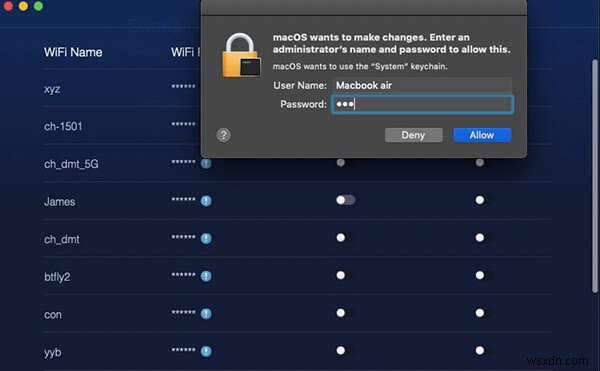
Task: Select the btfly2 network name
Action: (57, 277)
